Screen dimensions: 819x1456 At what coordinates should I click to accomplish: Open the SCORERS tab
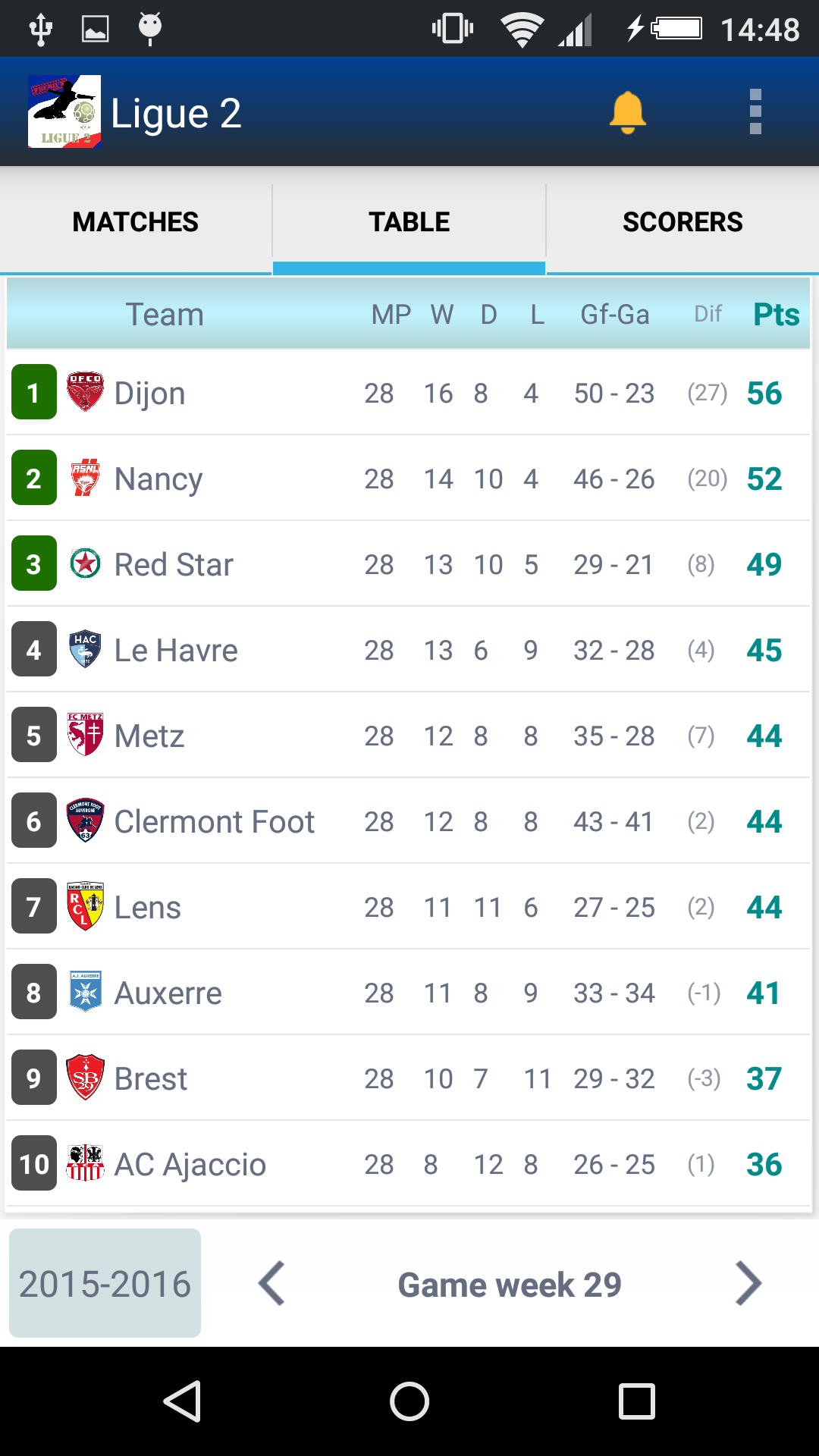coord(682,221)
